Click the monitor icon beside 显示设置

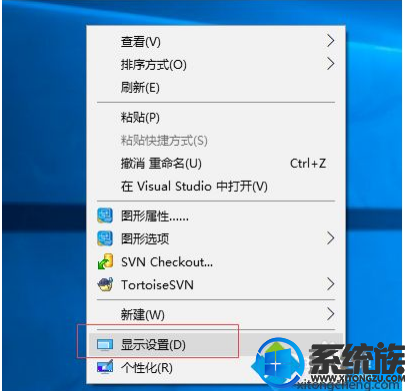click(x=105, y=345)
